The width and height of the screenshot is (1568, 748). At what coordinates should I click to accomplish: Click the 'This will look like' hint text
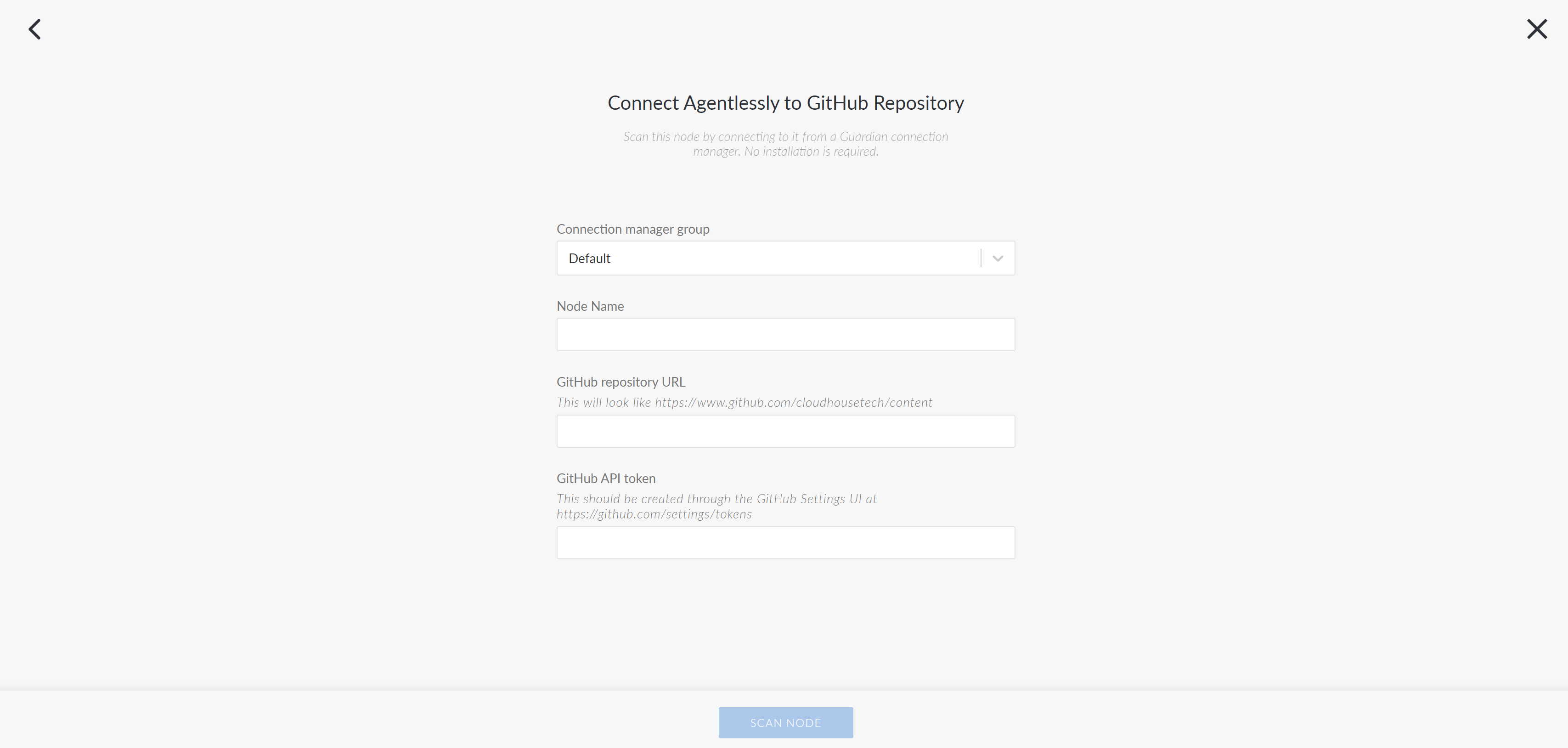pos(604,402)
